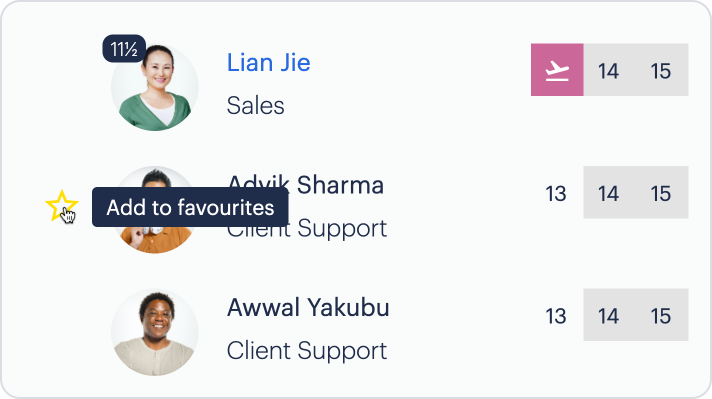Select day 13 in Advik Sharma's row
This screenshot has width=712, height=399.
pyautogui.click(x=557, y=192)
